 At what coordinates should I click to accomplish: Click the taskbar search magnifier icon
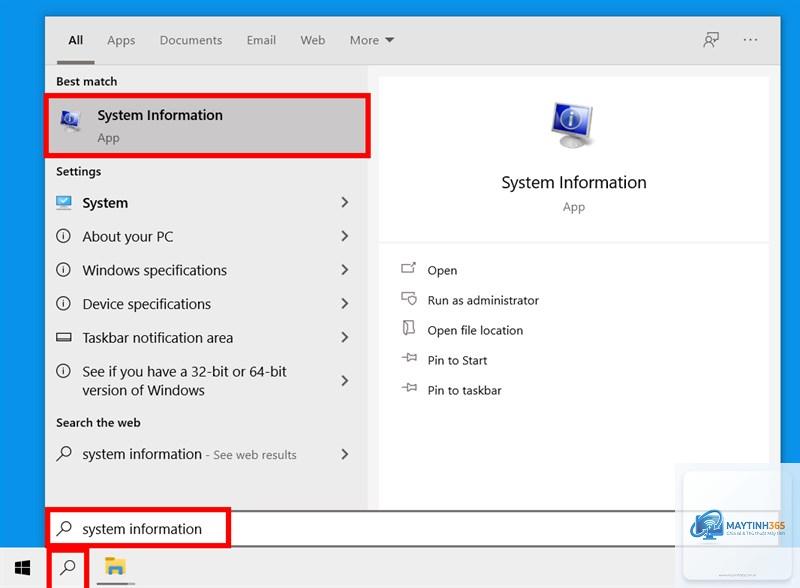67,567
